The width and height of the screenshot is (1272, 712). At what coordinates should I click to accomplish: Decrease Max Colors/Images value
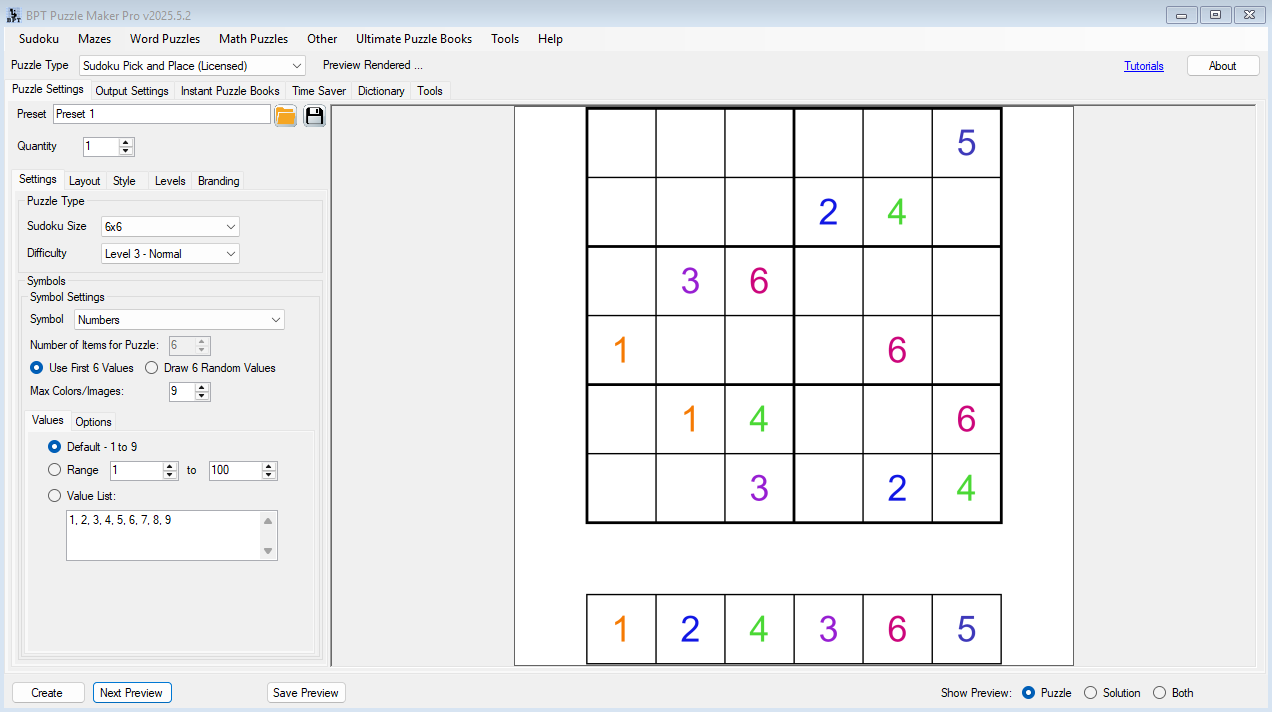(203, 396)
